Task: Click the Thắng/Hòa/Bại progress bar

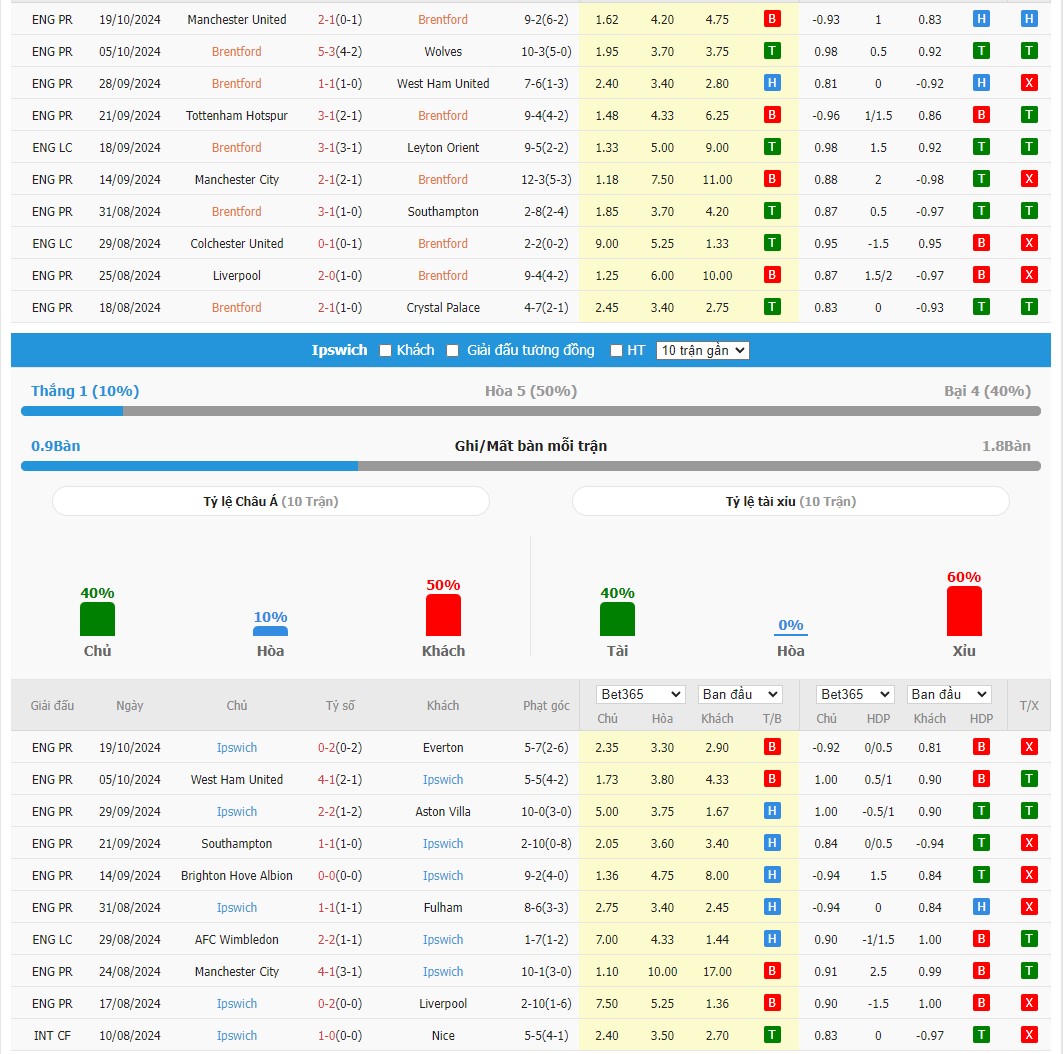Action: [x=531, y=411]
